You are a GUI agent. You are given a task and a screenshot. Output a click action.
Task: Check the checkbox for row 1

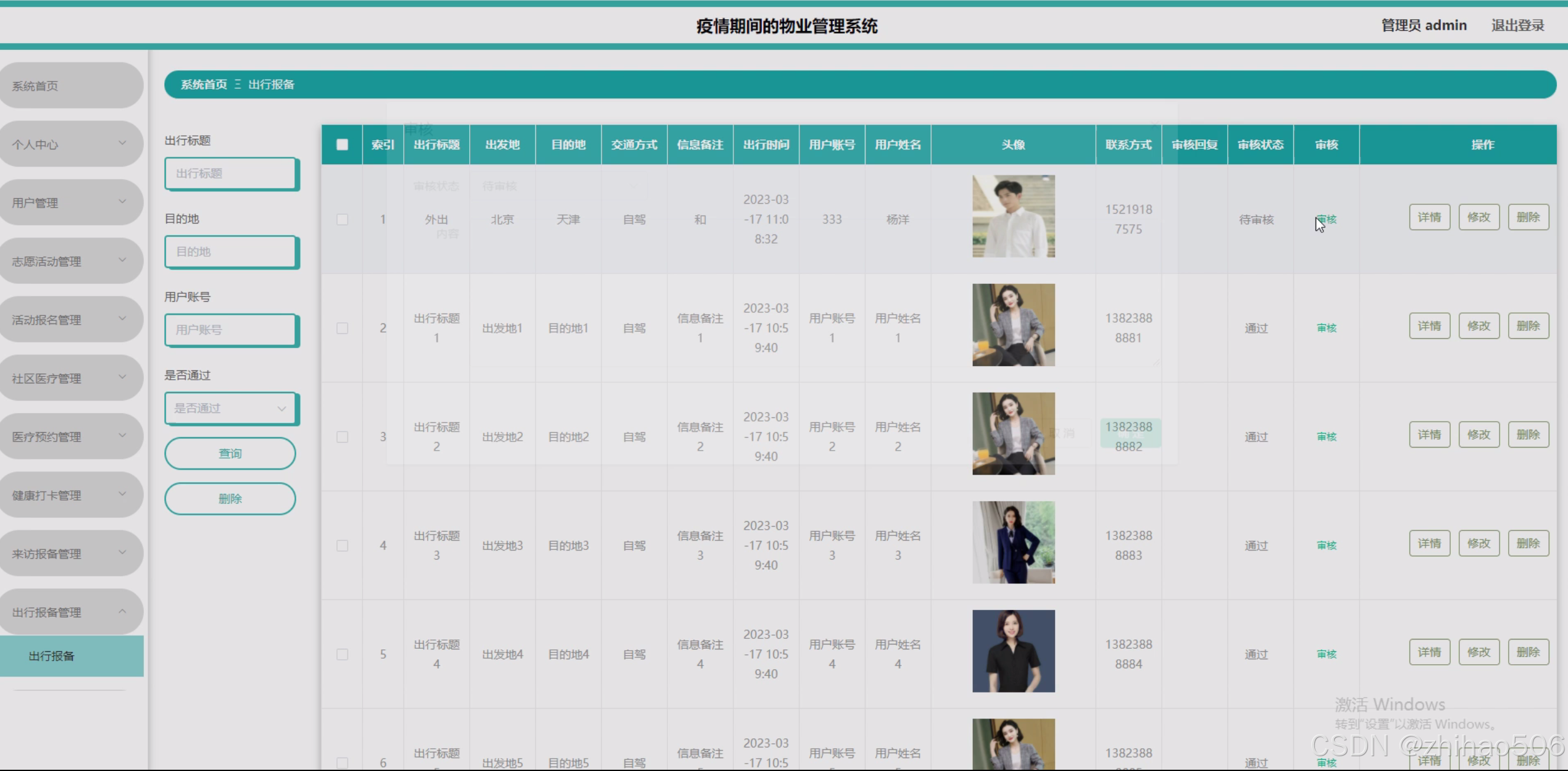tap(342, 219)
